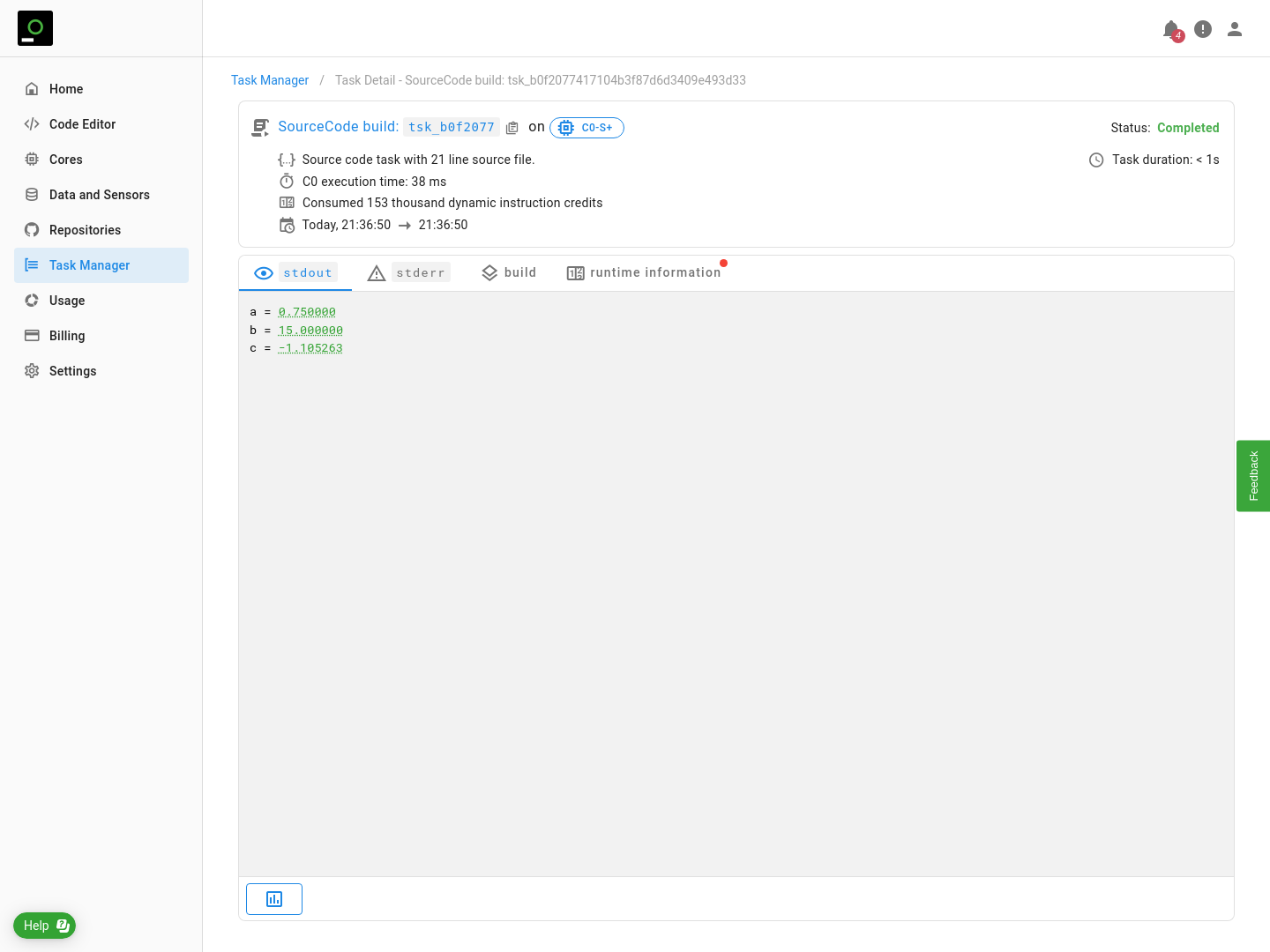The height and width of the screenshot is (952, 1270).
Task: Open the alert info icon in header
Action: pyautogui.click(x=1203, y=29)
